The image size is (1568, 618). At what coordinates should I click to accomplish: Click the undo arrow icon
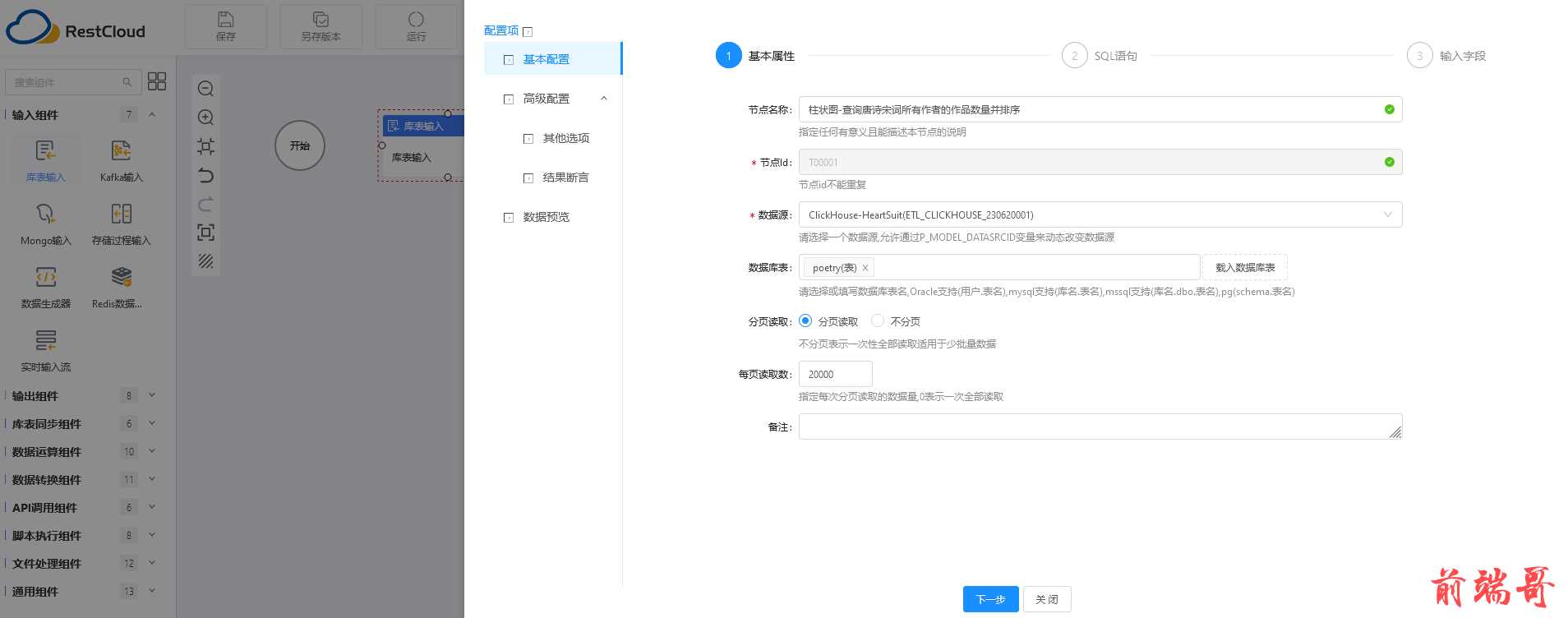click(x=205, y=175)
